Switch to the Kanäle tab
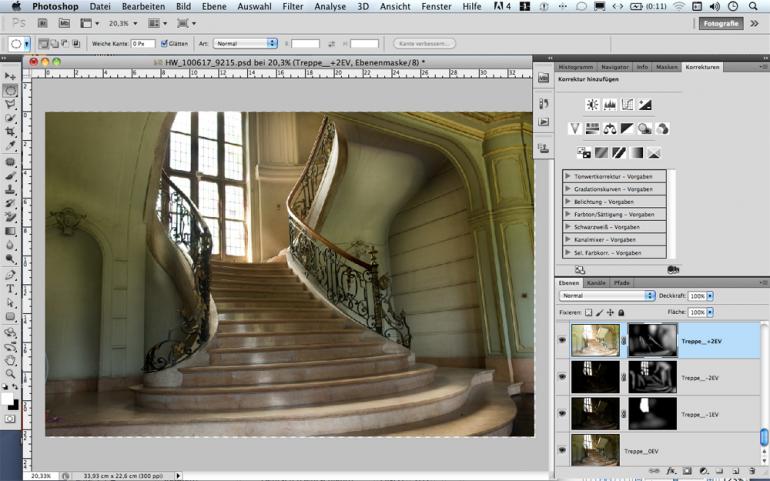770x481 pixels. click(596, 283)
